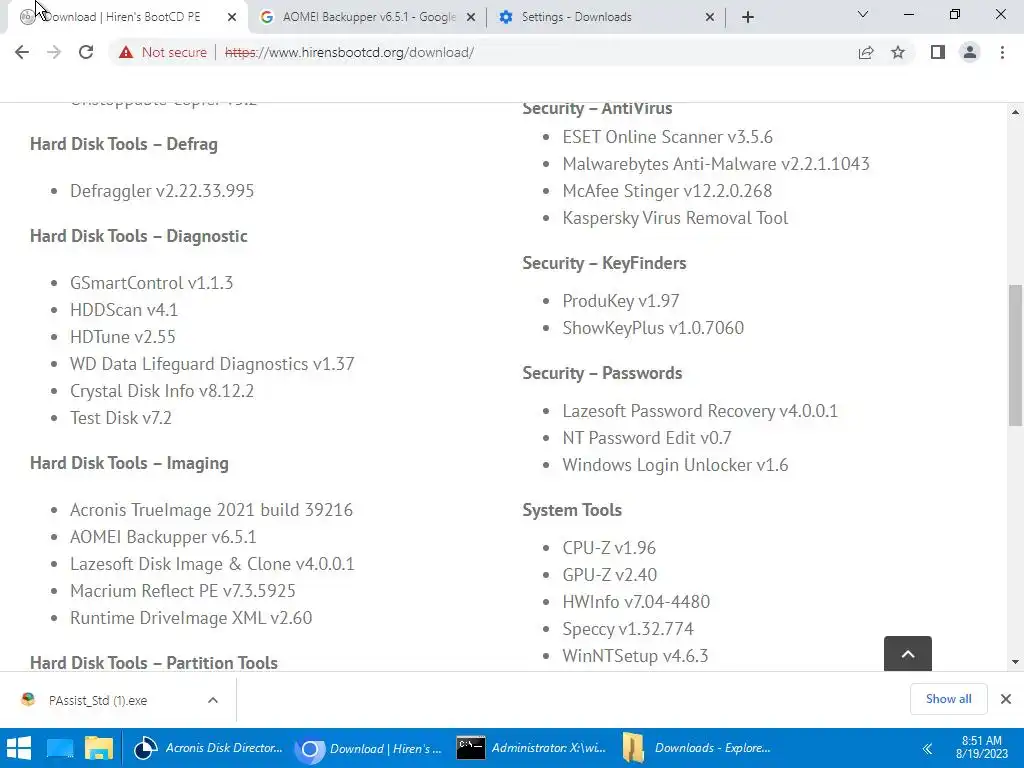Open the Chrome three-dot menu
Viewport: 1024px width, 768px height.
[1002, 52]
